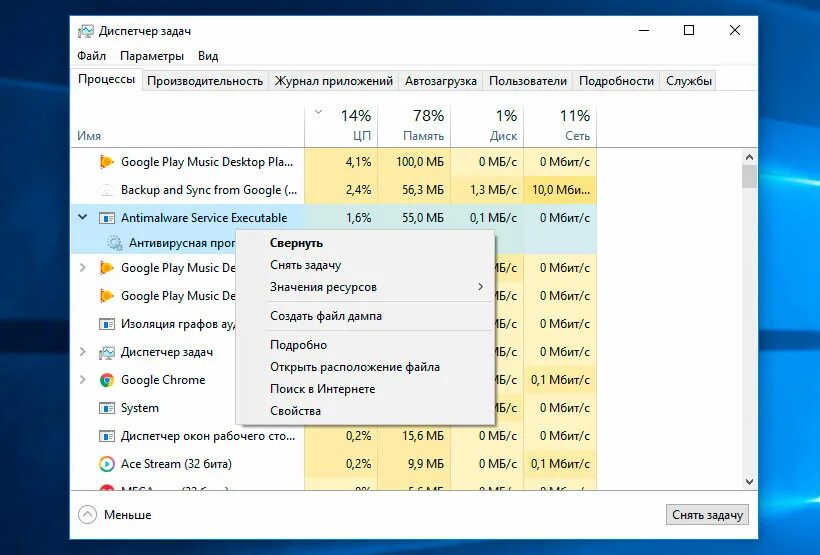820x555 pixels.
Task: Switch to the Производительность tab
Action: (x=204, y=81)
